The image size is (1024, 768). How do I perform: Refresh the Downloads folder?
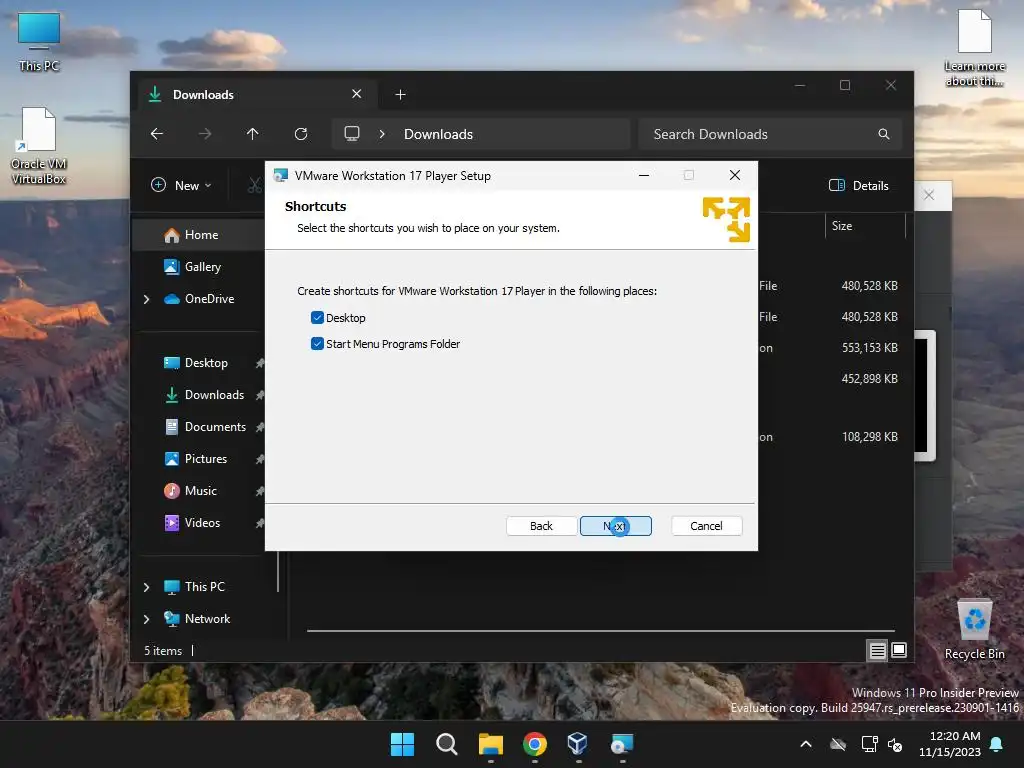tap(301, 134)
